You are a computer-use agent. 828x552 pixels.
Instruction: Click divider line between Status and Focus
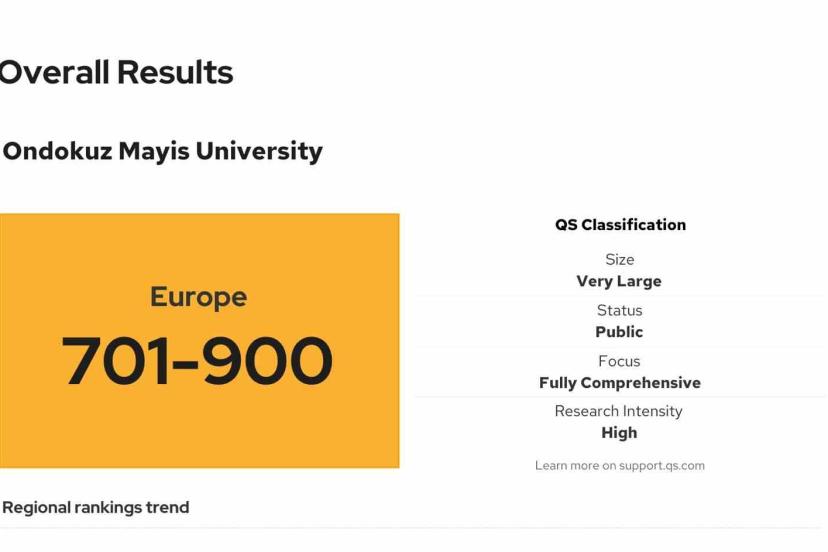click(619, 347)
